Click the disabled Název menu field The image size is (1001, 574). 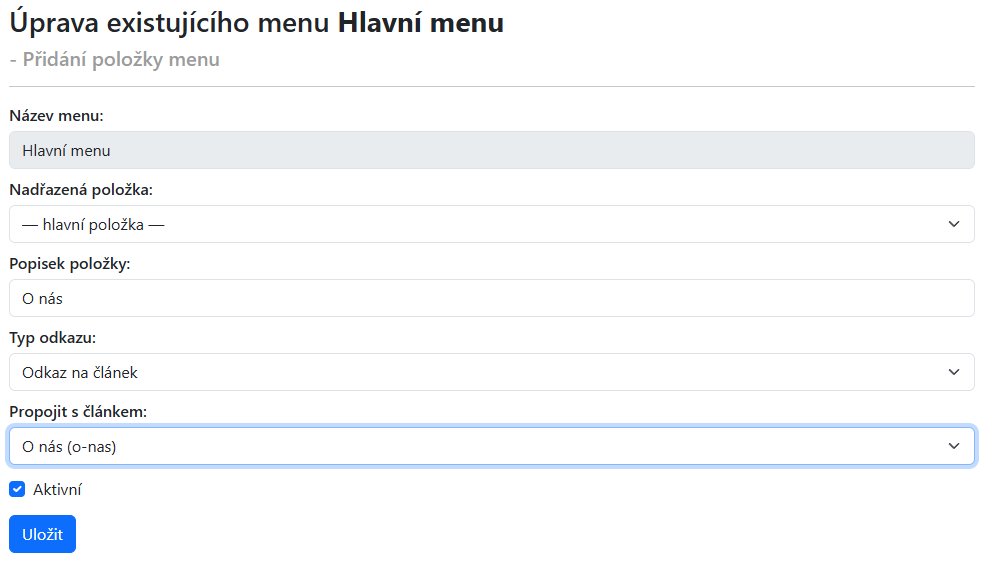click(491, 151)
